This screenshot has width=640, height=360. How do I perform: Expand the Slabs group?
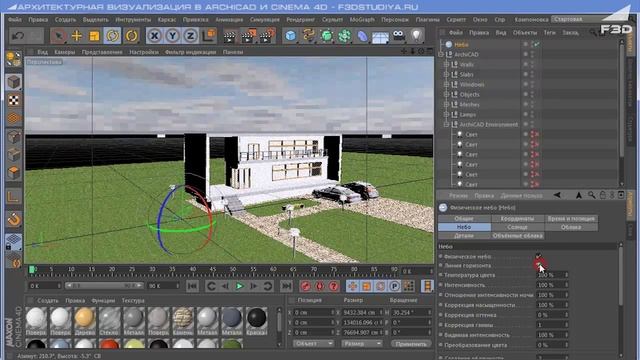click(x=447, y=74)
